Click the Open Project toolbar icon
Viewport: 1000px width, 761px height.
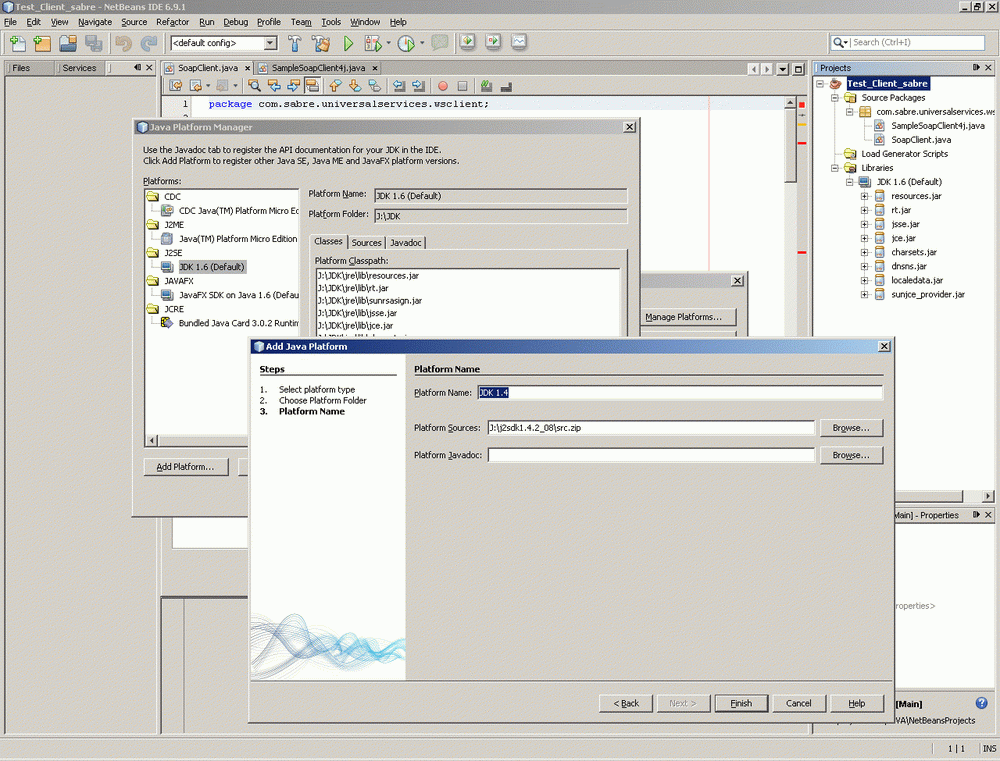(x=68, y=43)
